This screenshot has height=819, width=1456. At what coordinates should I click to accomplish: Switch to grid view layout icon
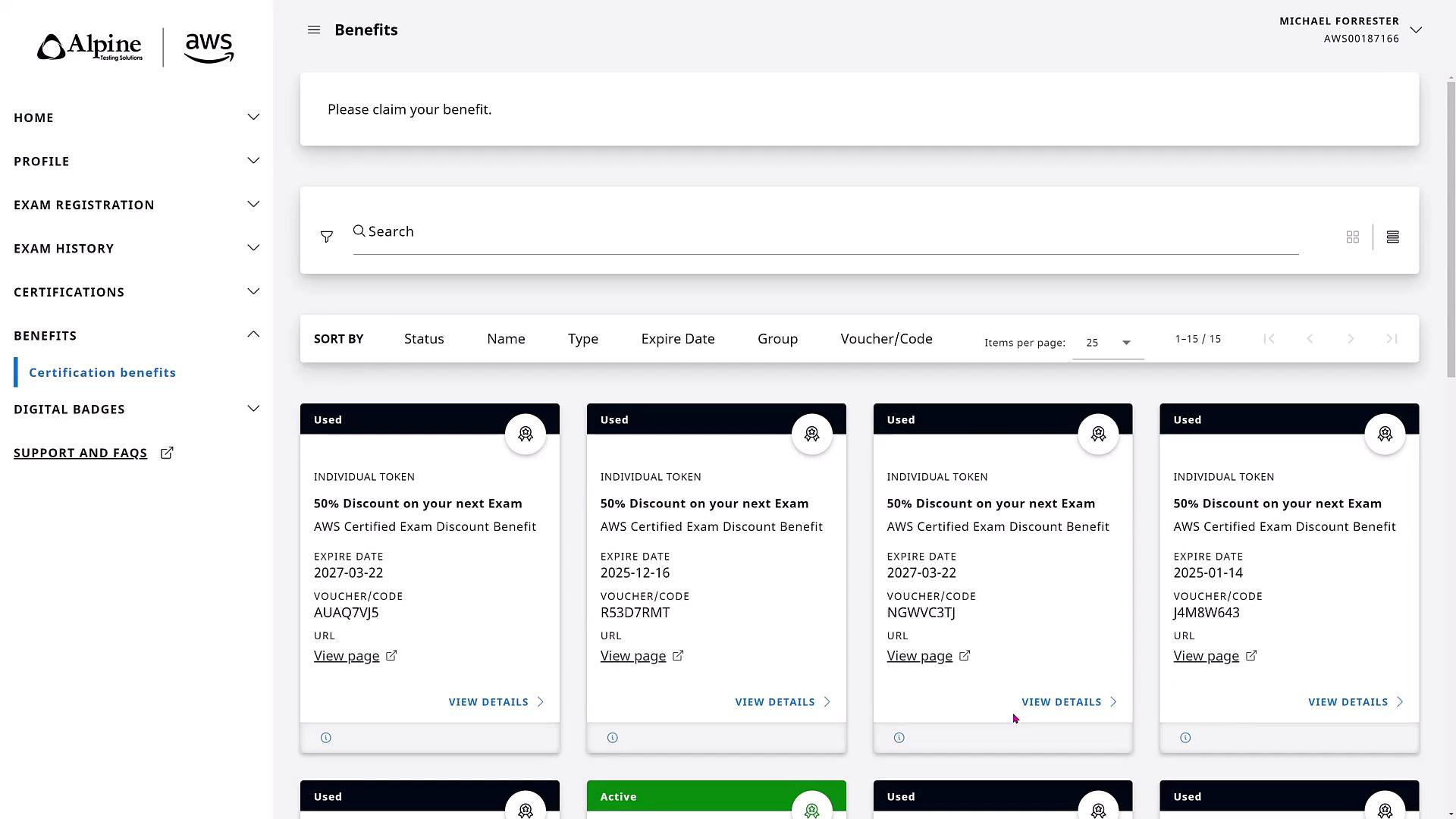pos(1352,237)
